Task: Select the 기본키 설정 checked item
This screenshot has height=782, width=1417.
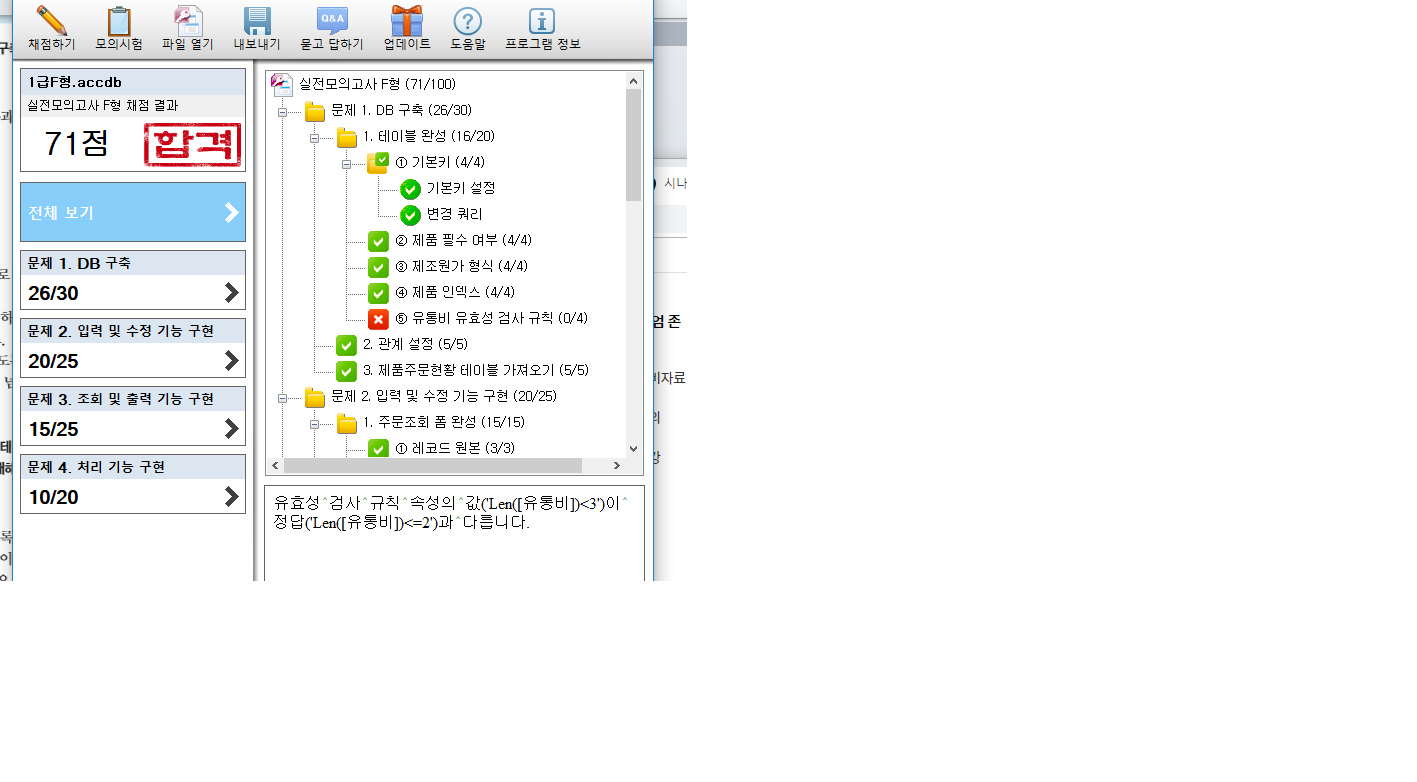Action: tap(460, 188)
